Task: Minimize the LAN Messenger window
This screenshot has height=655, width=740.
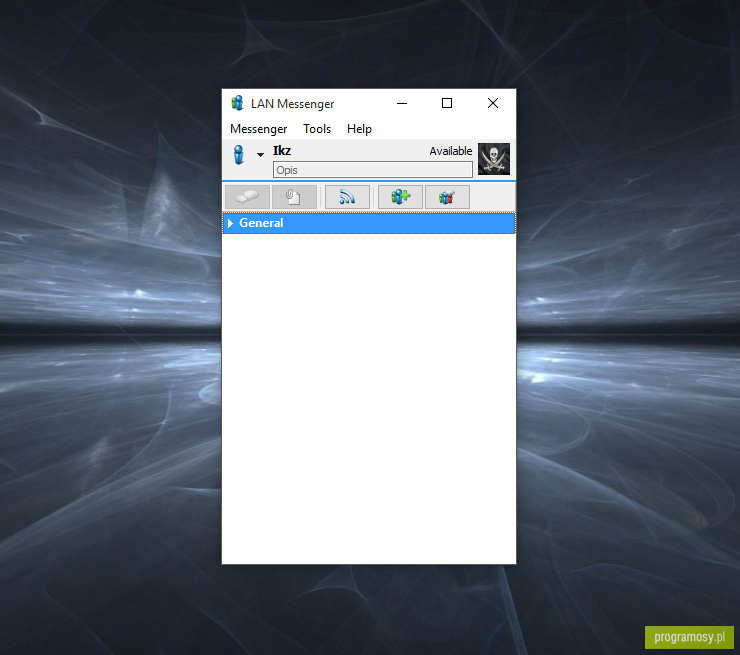Action: (x=402, y=103)
